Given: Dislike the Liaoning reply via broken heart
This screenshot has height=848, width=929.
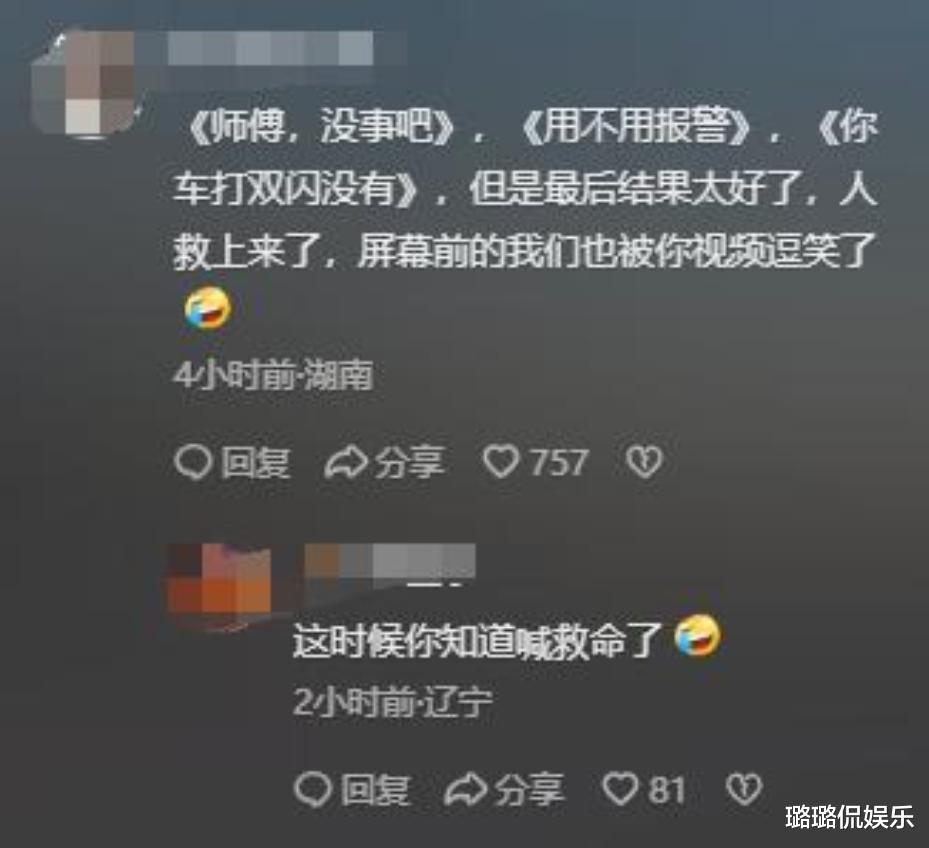Looking at the screenshot, I should coord(744,789).
